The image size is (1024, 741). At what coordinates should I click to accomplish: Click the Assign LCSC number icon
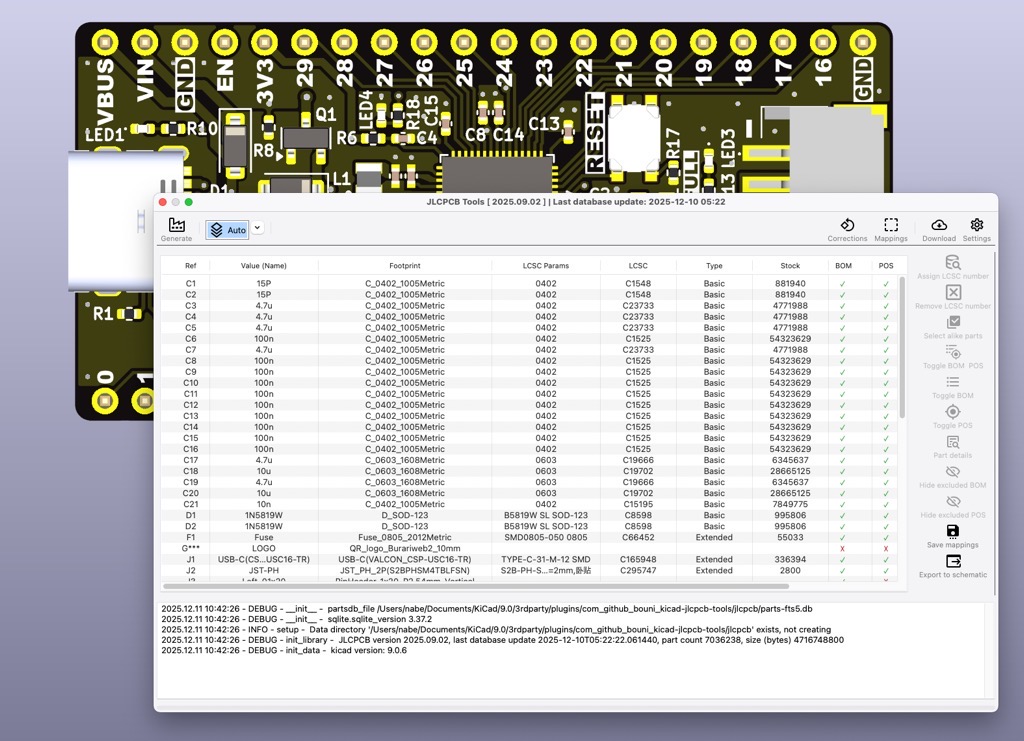click(x=953, y=262)
